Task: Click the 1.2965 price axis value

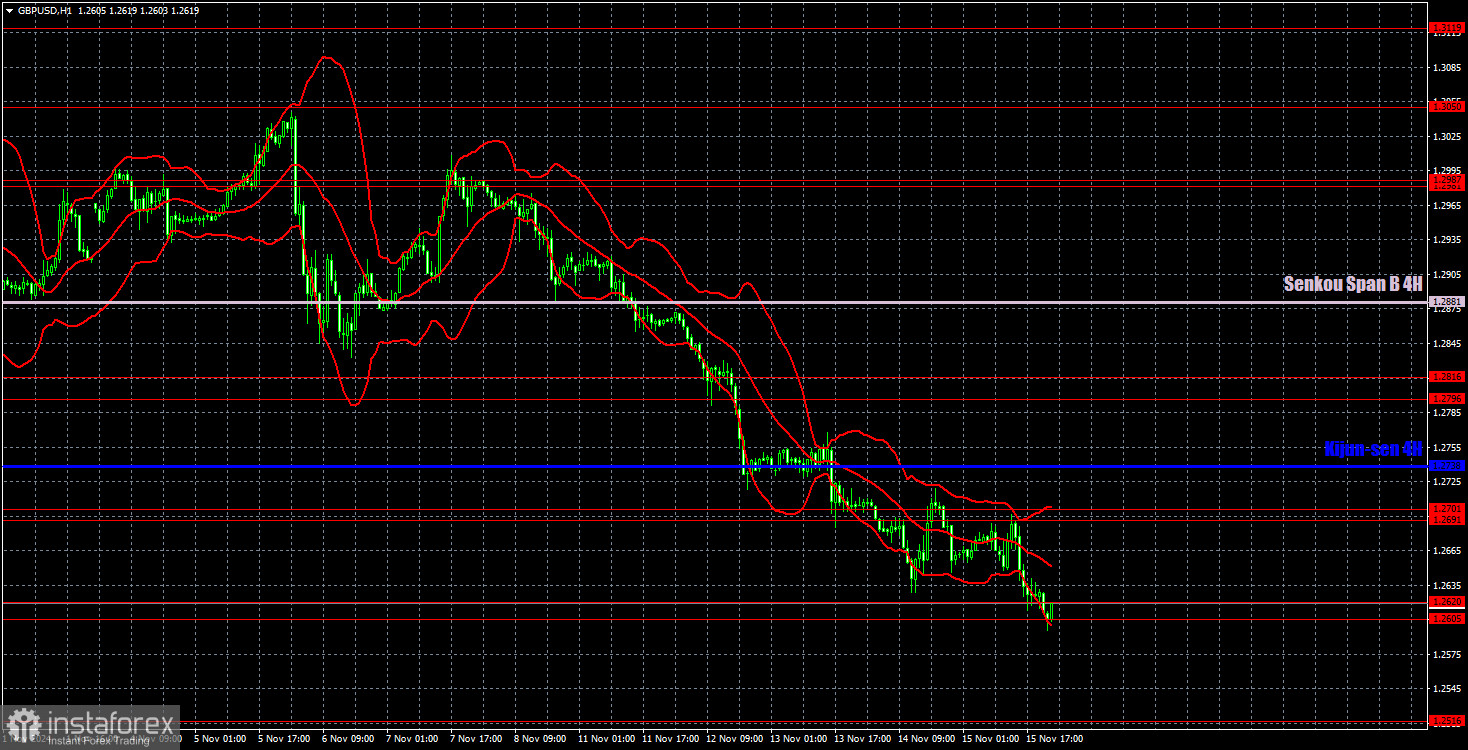Action: pyautogui.click(x=1447, y=205)
